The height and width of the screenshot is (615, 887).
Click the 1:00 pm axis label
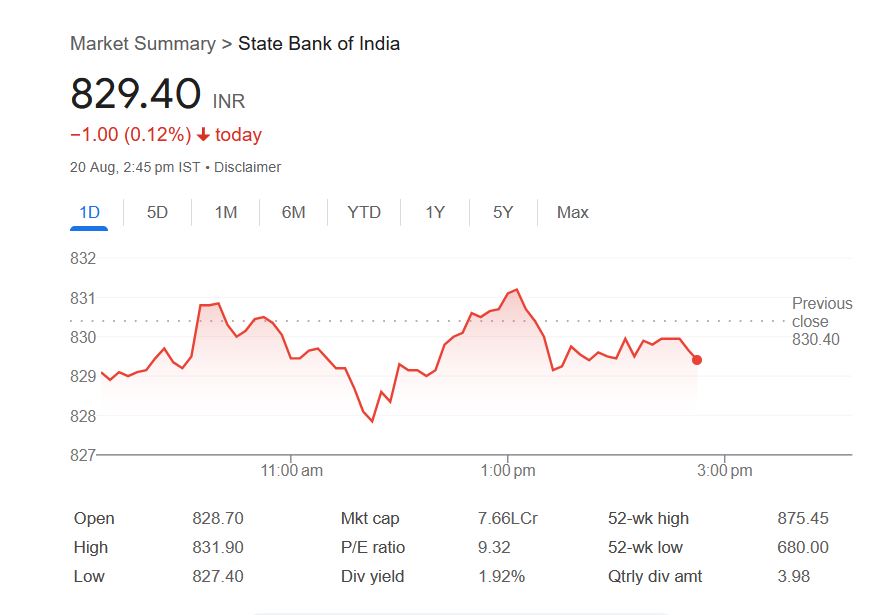pos(508,470)
